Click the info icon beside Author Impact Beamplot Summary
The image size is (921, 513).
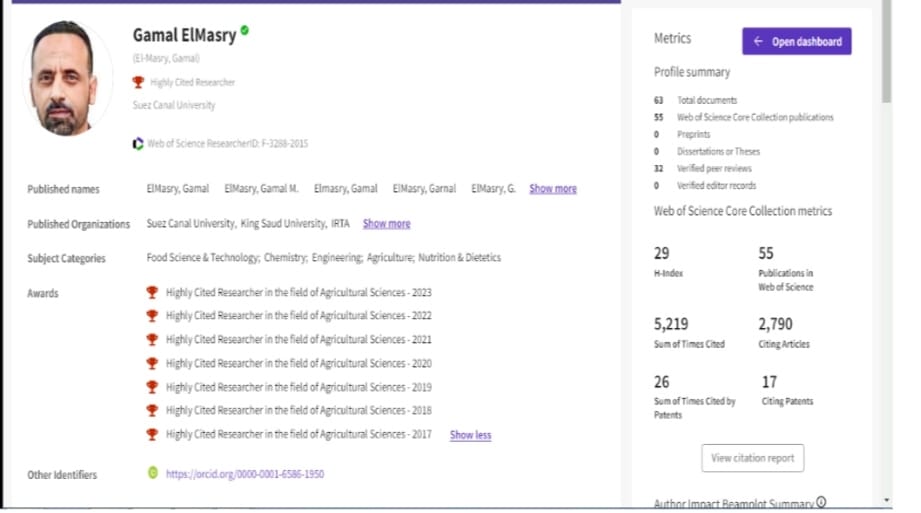point(822,502)
